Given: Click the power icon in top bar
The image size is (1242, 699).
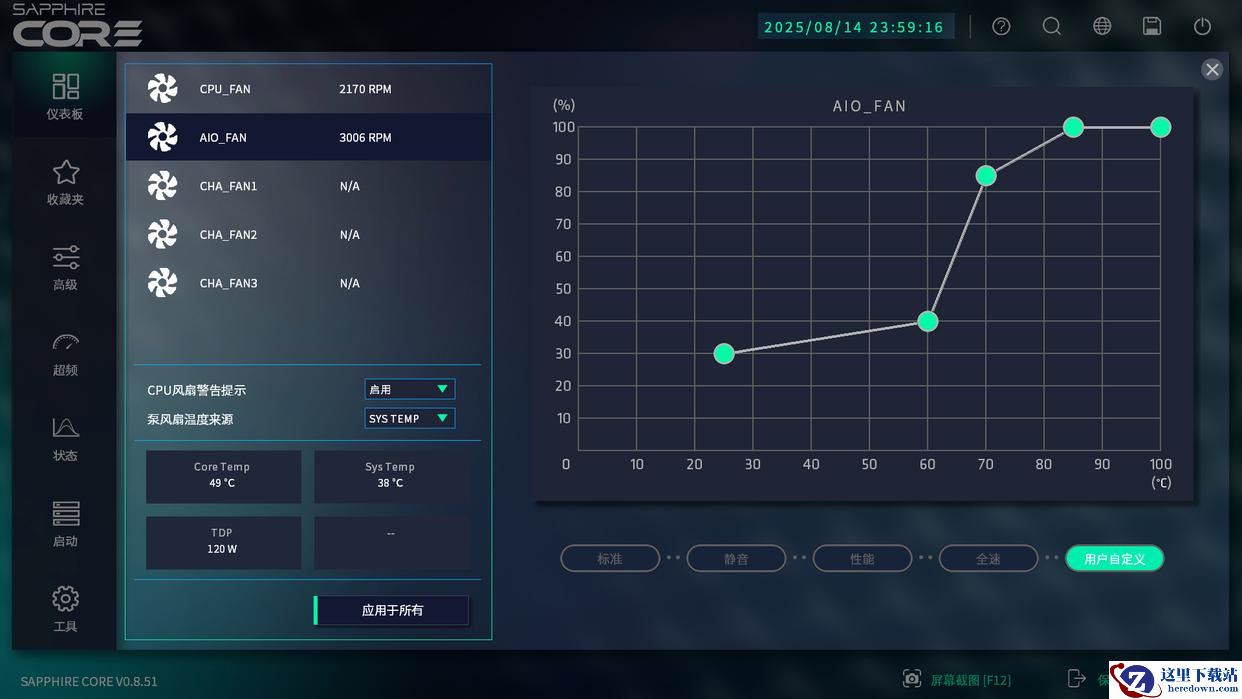Looking at the screenshot, I should coord(1202,26).
